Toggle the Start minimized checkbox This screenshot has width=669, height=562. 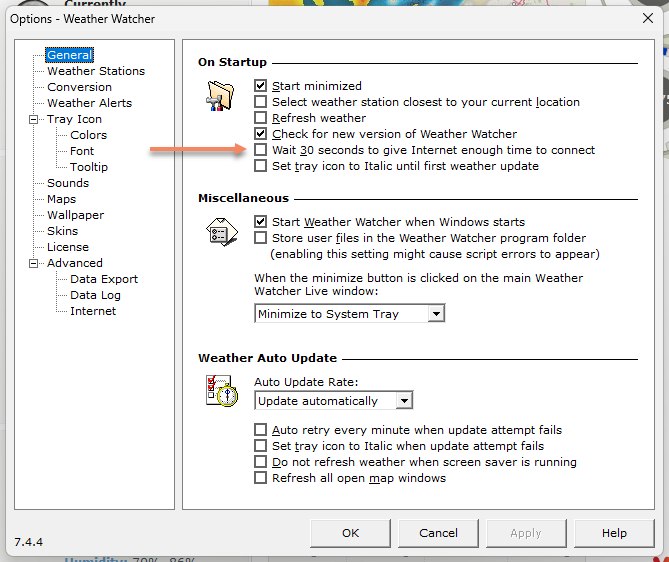click(261, 86)
